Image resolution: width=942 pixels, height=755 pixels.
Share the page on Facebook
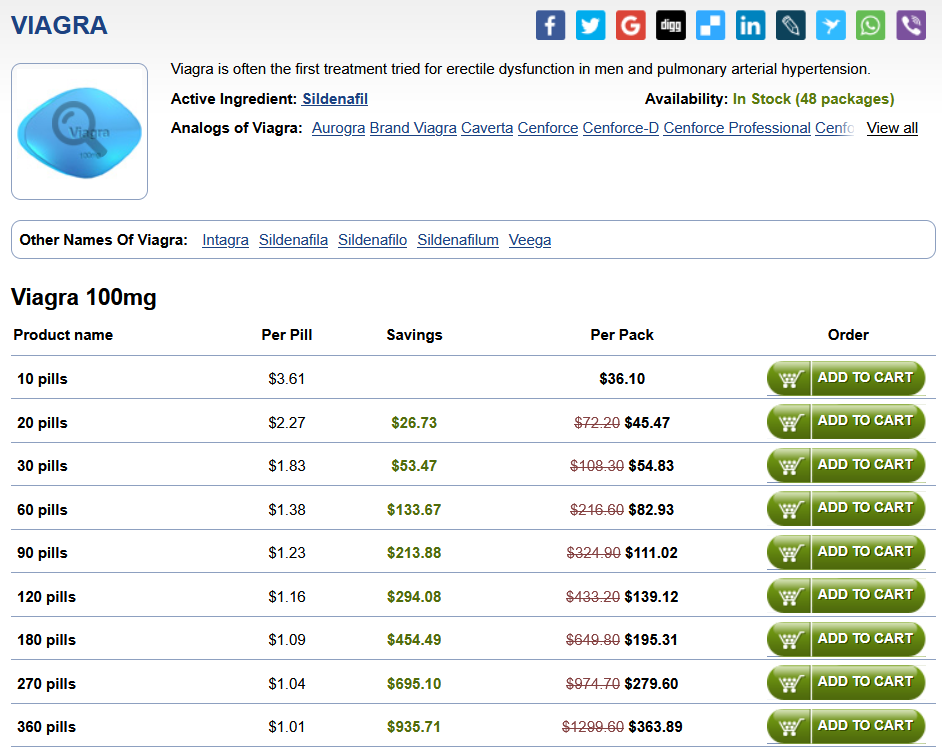[550, 25]
